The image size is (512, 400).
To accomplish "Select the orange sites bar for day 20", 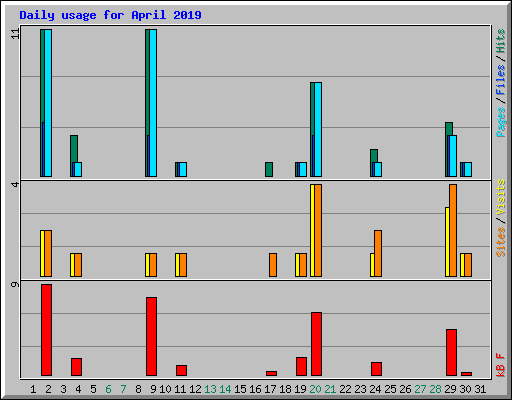I will pos(318,230).
